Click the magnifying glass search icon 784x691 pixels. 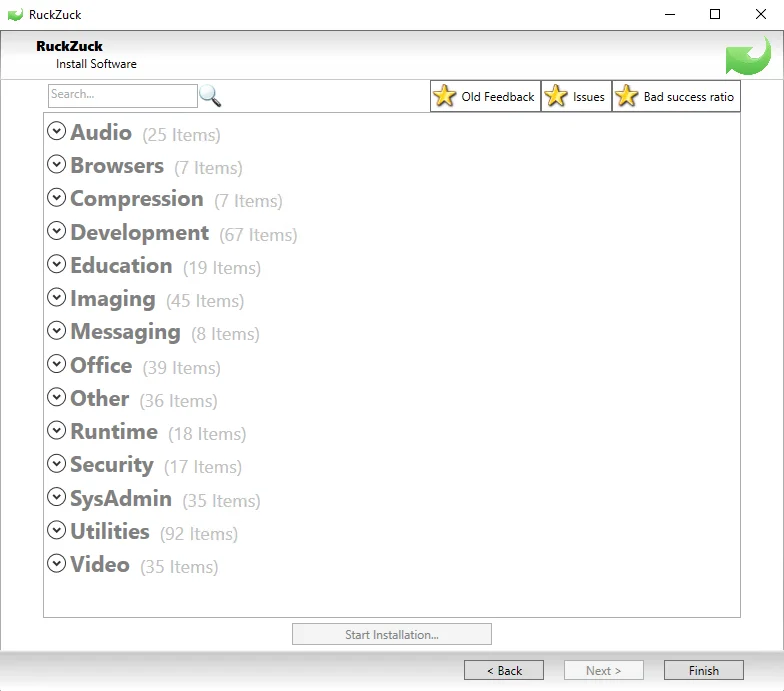tap(210, 96)
